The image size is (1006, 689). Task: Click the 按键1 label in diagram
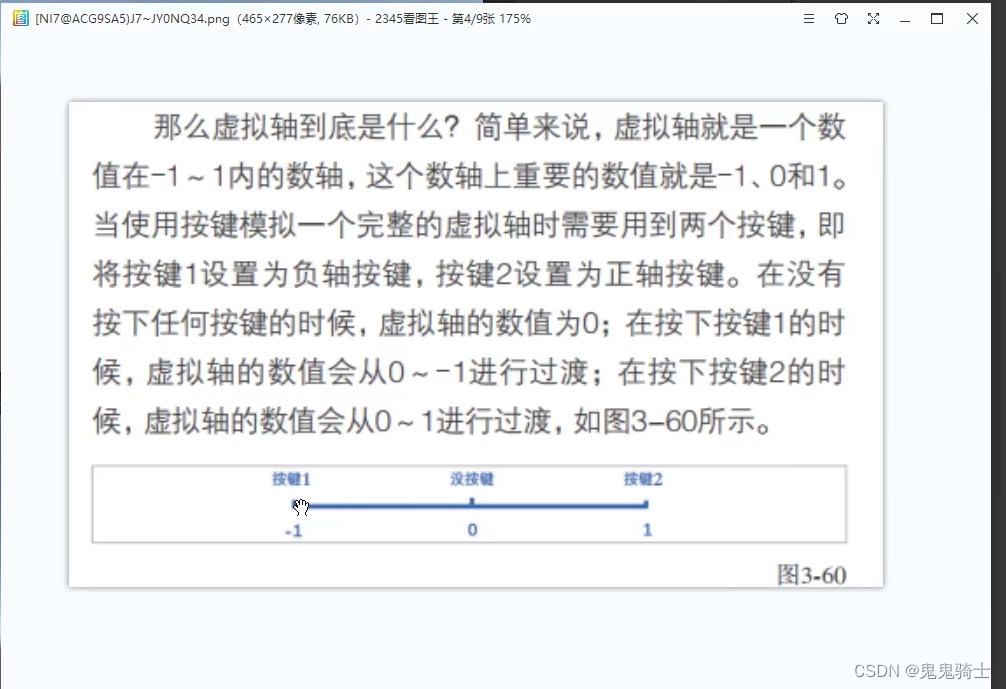[291, 479]
